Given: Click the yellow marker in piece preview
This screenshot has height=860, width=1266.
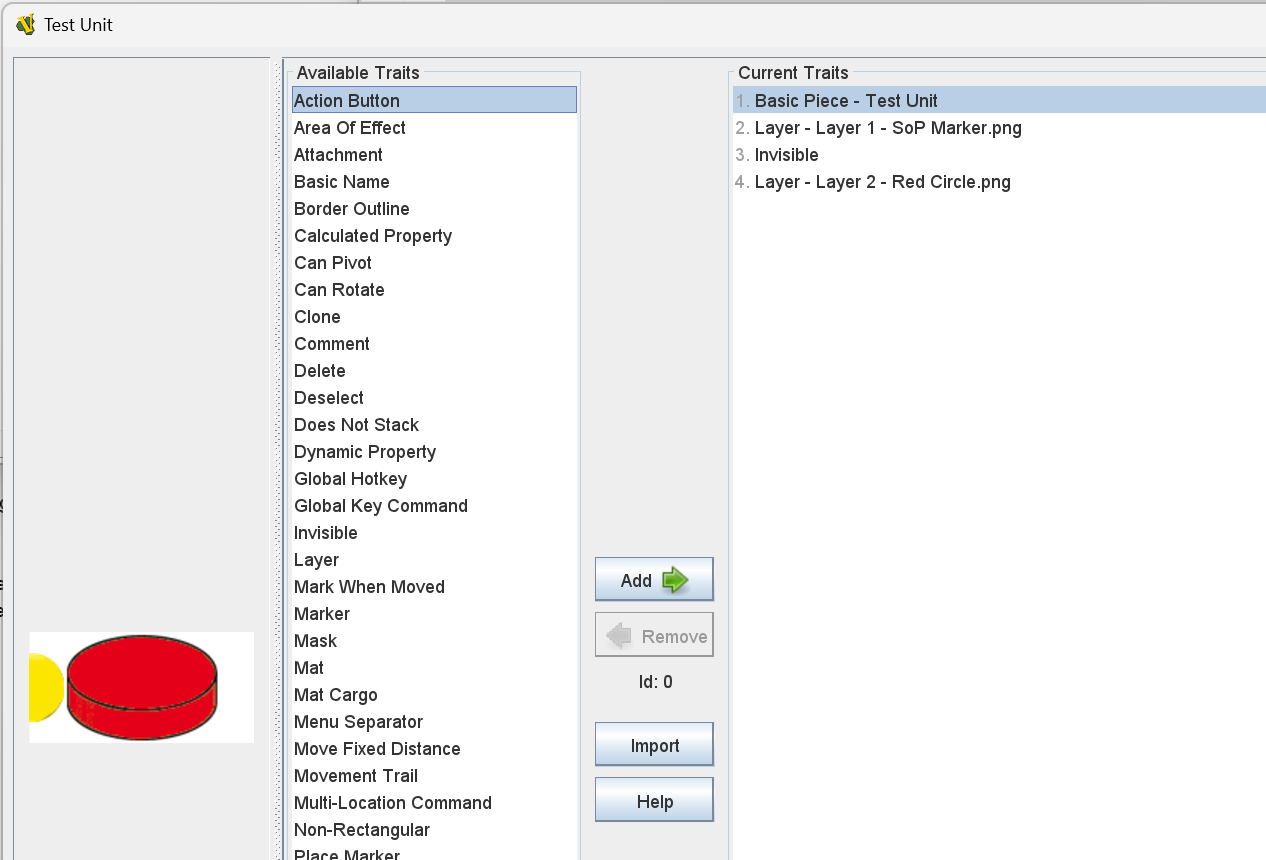Looking at the screenshot, I should click(44, 687).
